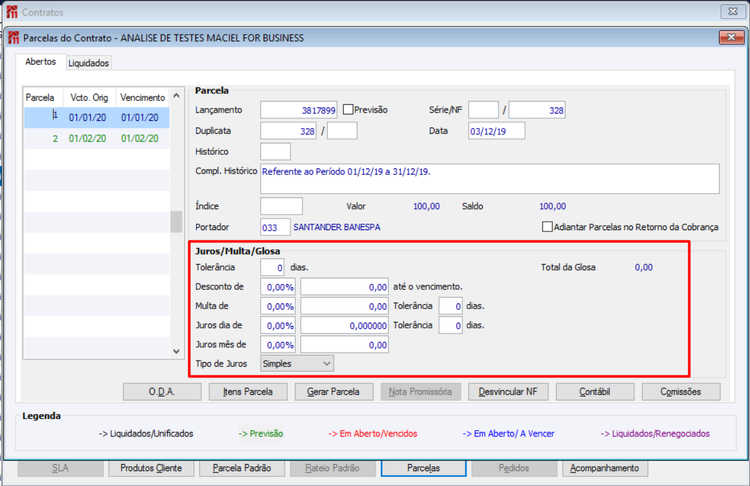Click the Desconto de value field
The height and width of the screenshot is (486, 750).
pos(344,287)
